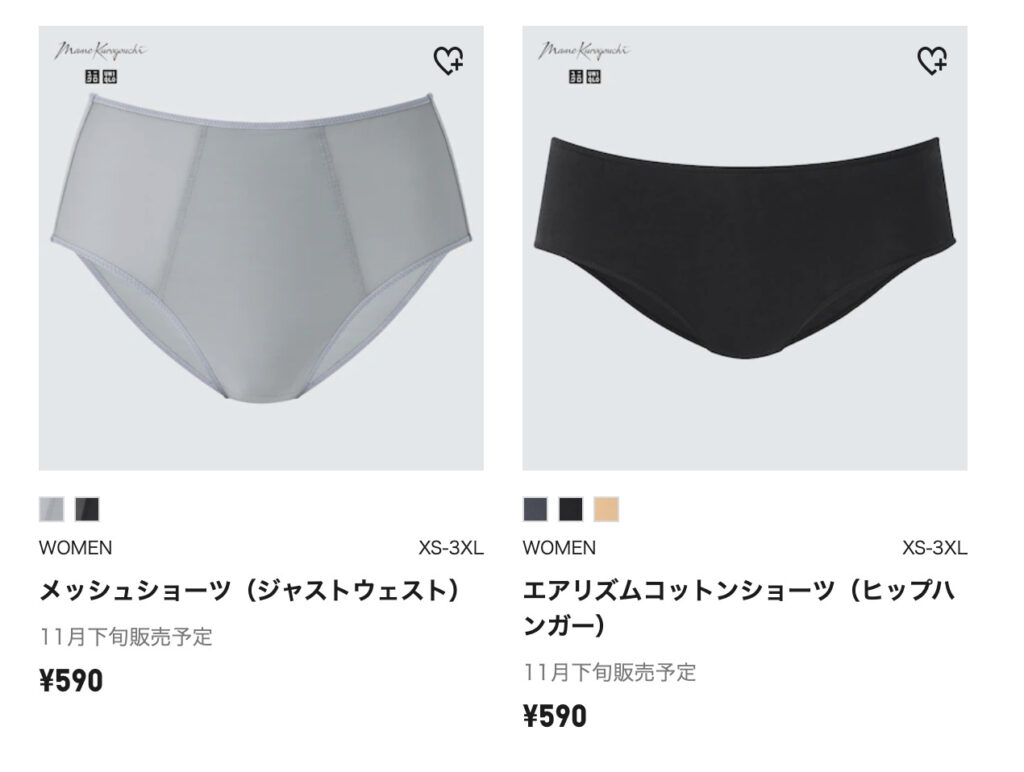Add AIRism cotton shorts to wishlist heart

tap(932, 61)
